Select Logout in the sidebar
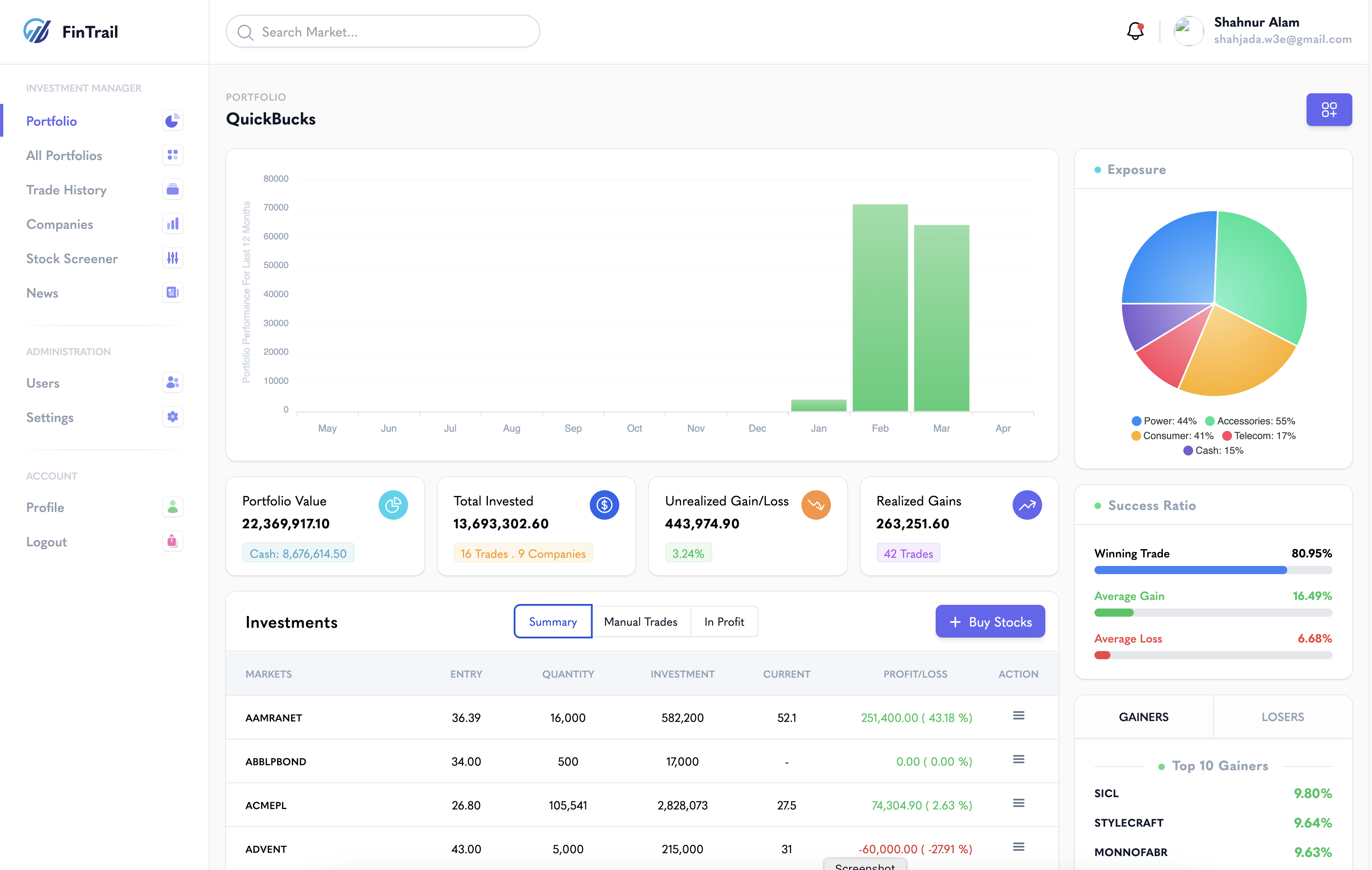Image resolution: width=1372 pixels, height=870 pixels. [46, 542]
